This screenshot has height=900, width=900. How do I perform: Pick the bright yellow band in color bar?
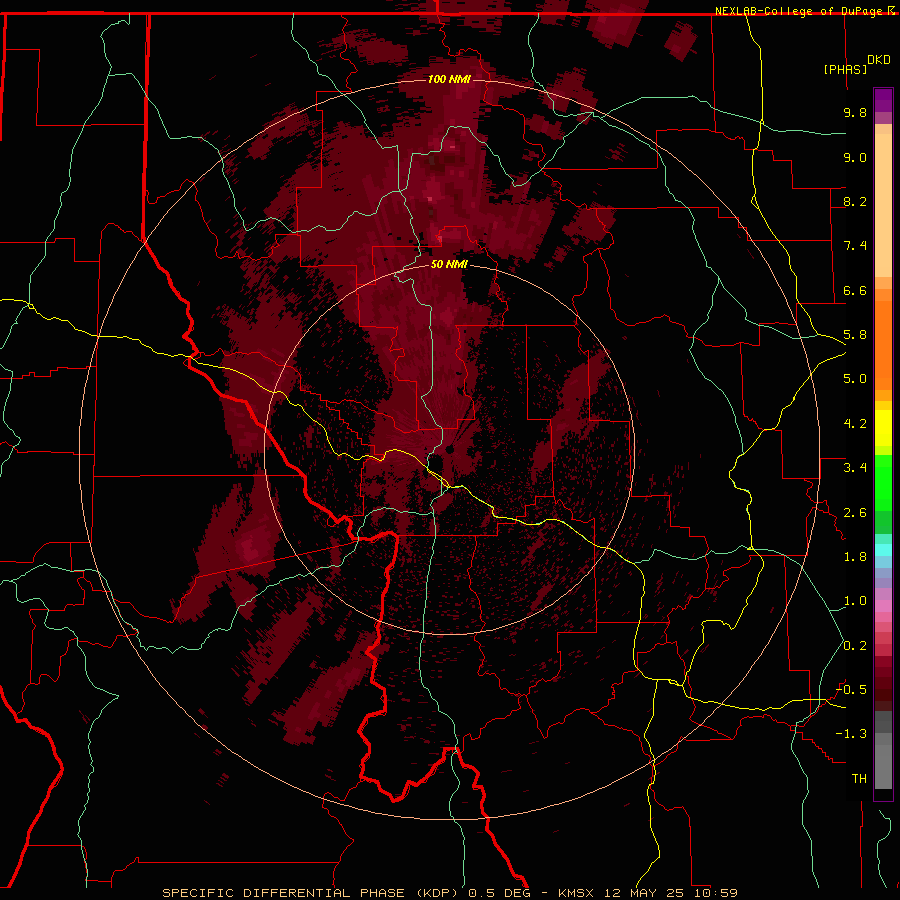[x=883, y=428]
